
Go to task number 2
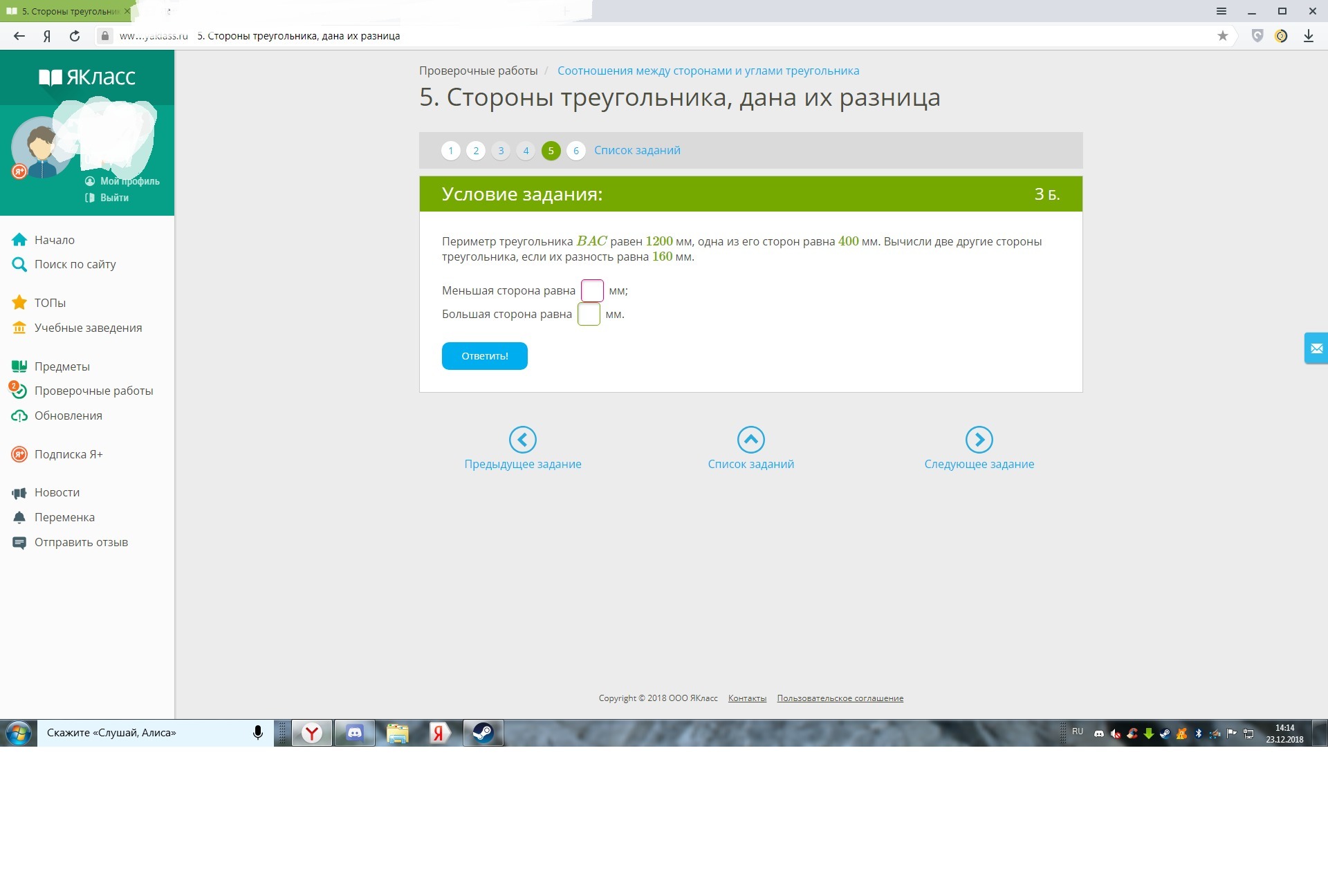[475, 150]
